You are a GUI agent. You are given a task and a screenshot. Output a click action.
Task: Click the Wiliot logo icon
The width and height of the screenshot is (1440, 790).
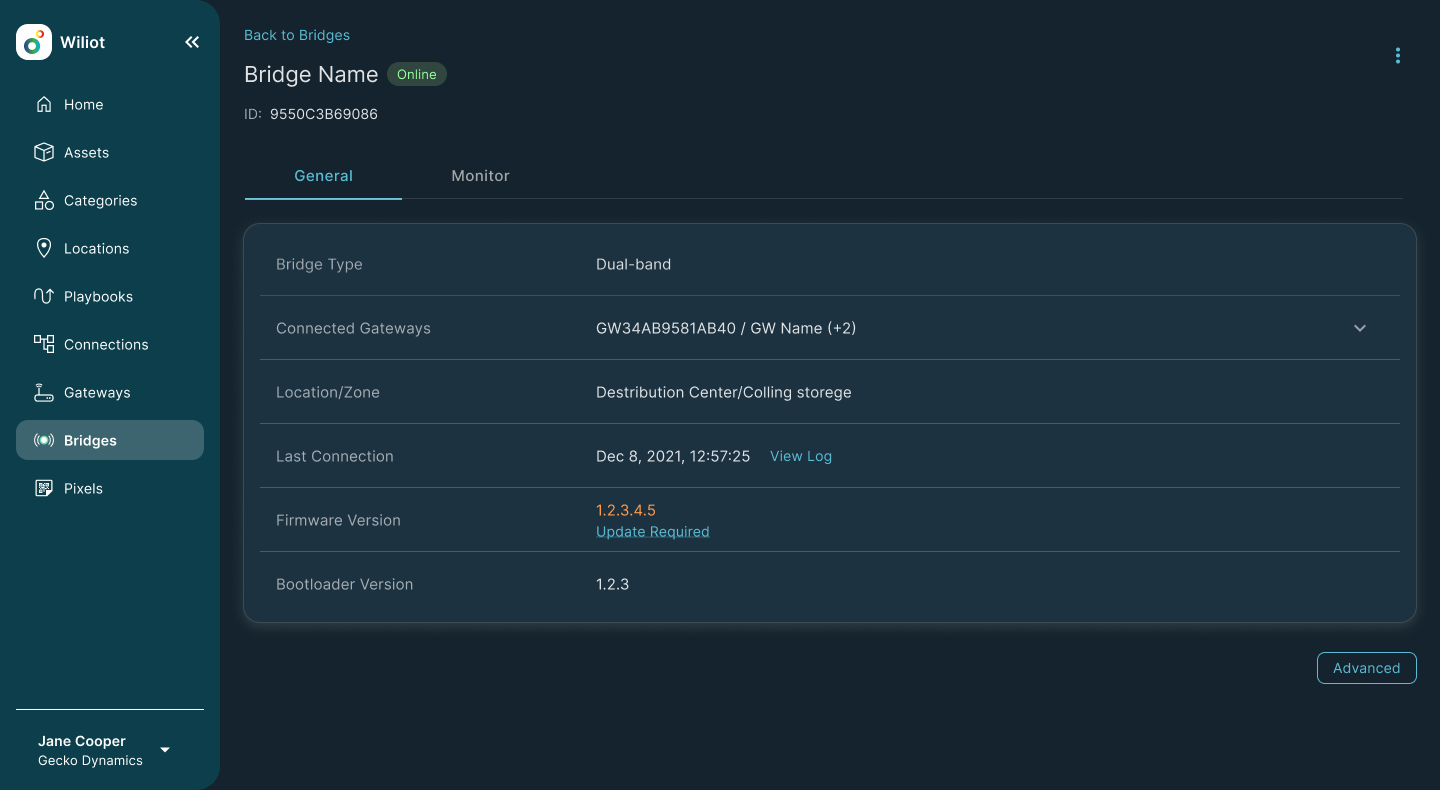(x=34, y=42)
